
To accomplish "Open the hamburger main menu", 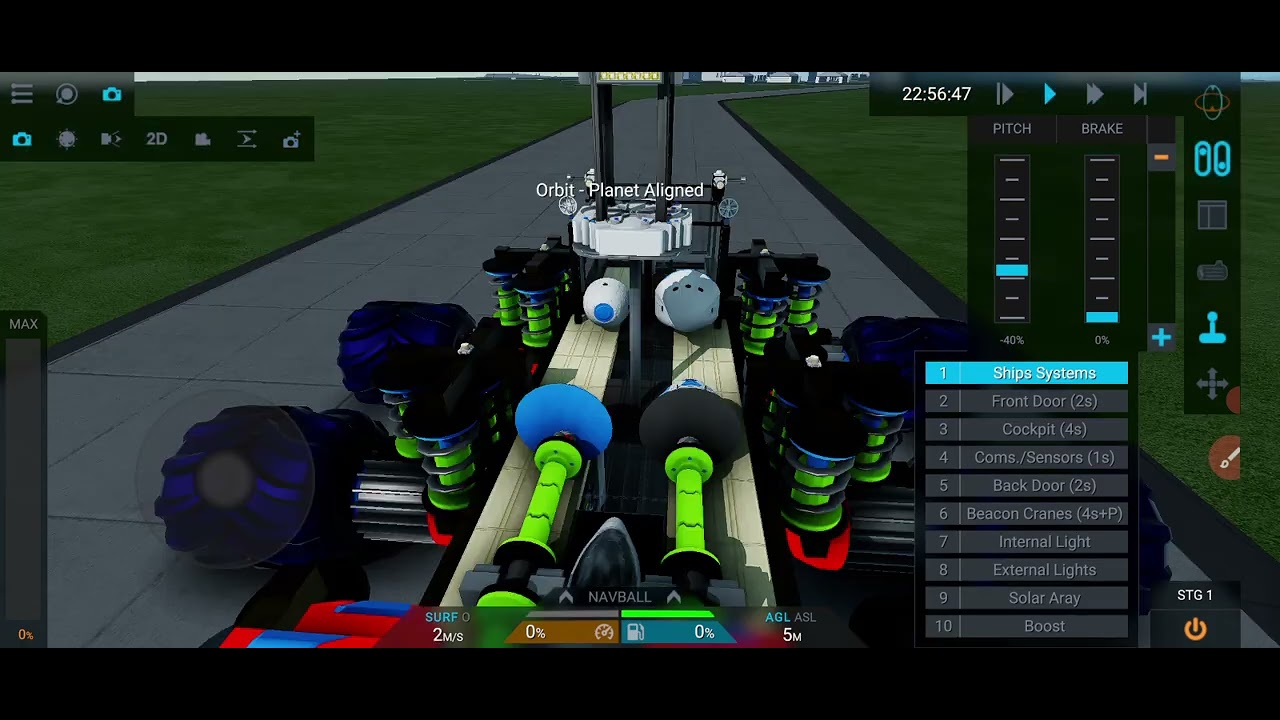I will tap(22, 94).
